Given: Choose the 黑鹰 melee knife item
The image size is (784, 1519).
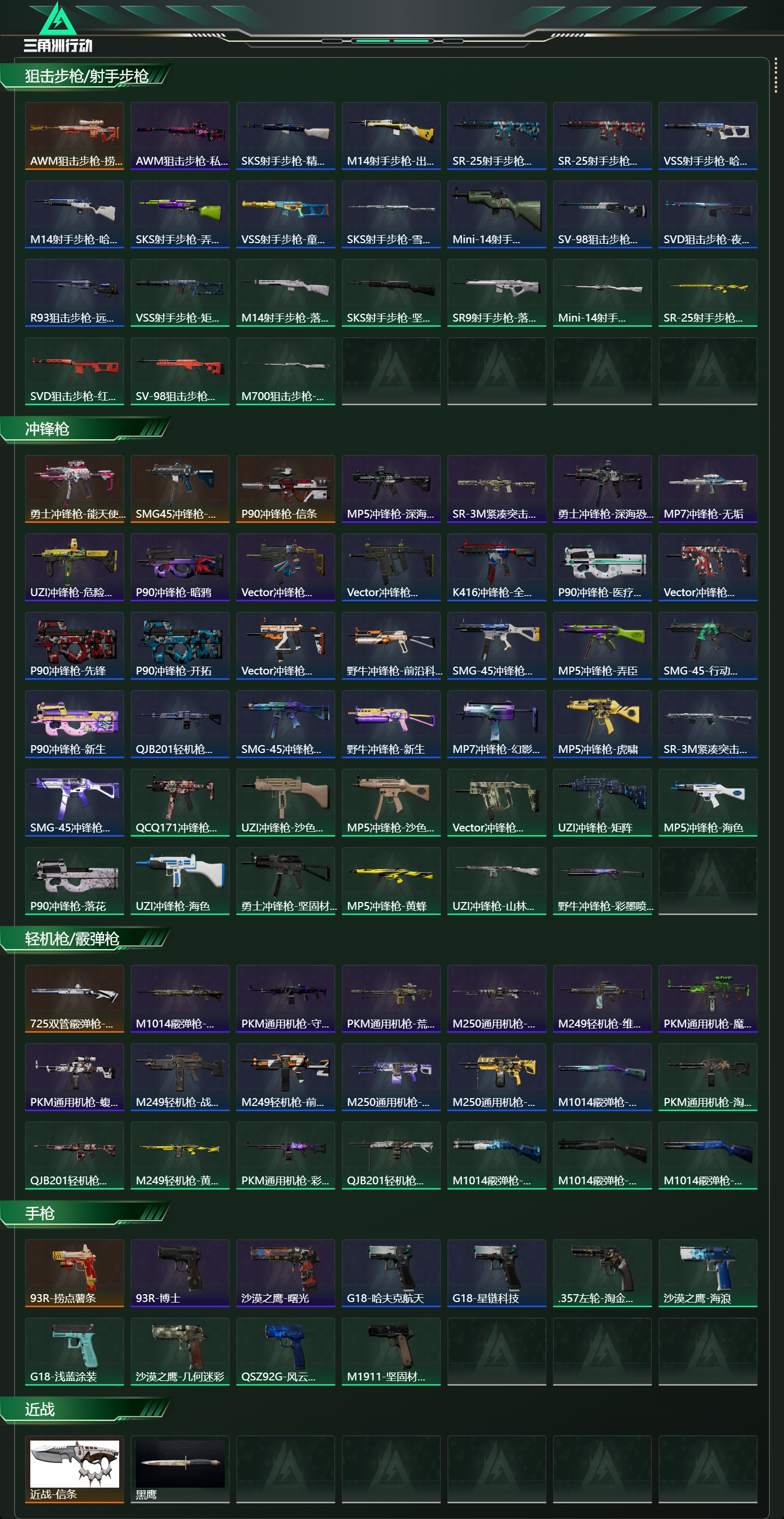Looking at the screenshot, I should [180, 1469].
